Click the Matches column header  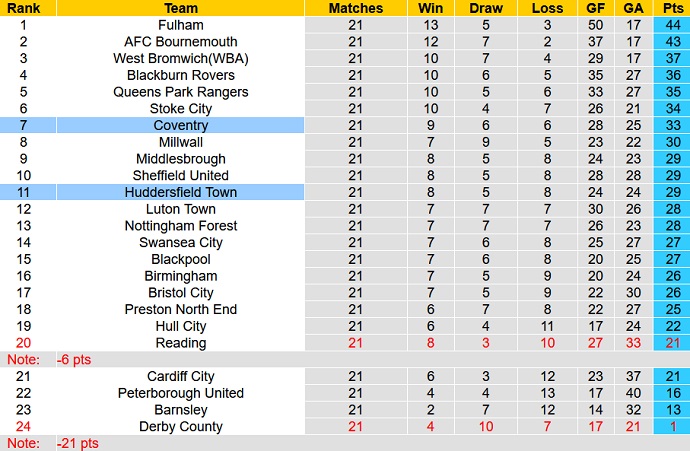(355, 8)
